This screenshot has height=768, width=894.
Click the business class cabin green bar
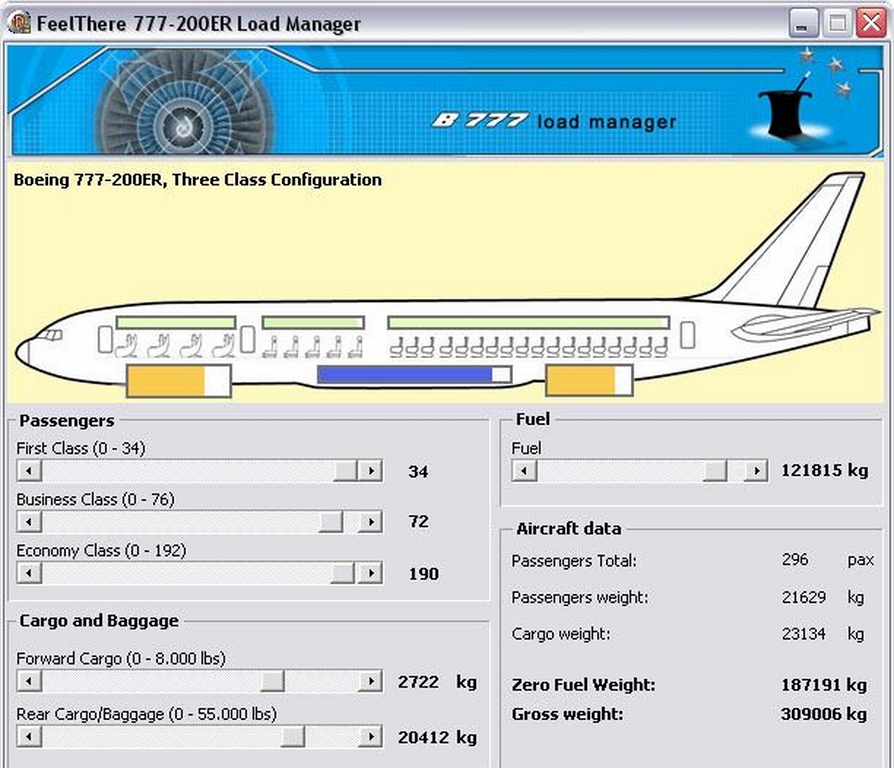click(x=313, y=323)
